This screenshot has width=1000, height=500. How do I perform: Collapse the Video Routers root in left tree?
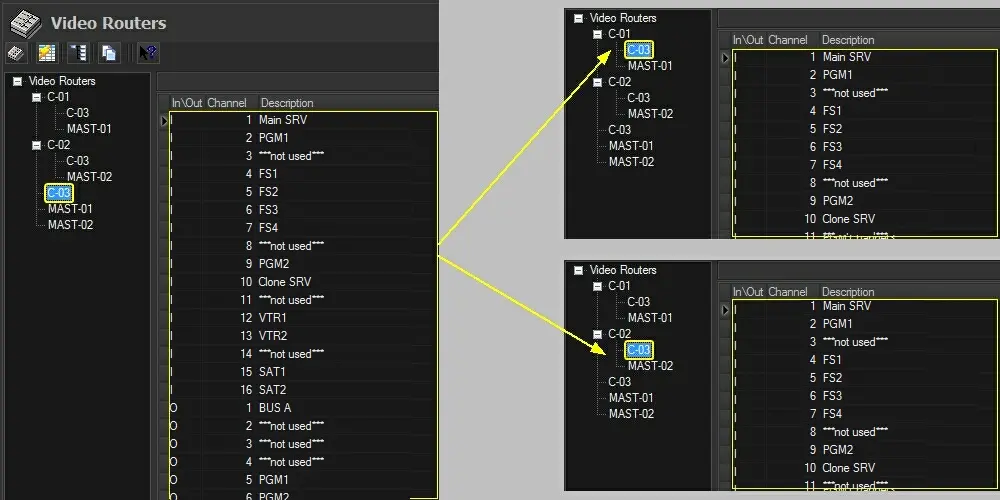pos(18,81)
